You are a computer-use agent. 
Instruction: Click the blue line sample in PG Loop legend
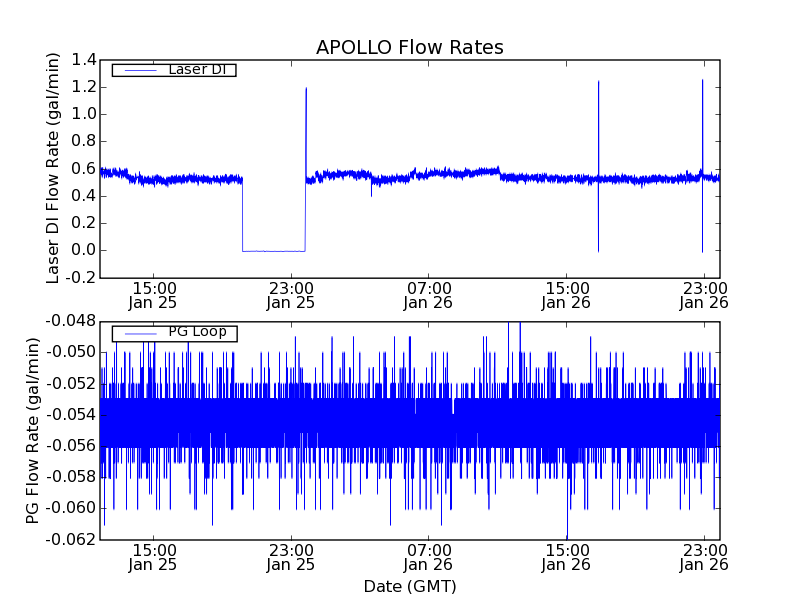tap(141, 334)
